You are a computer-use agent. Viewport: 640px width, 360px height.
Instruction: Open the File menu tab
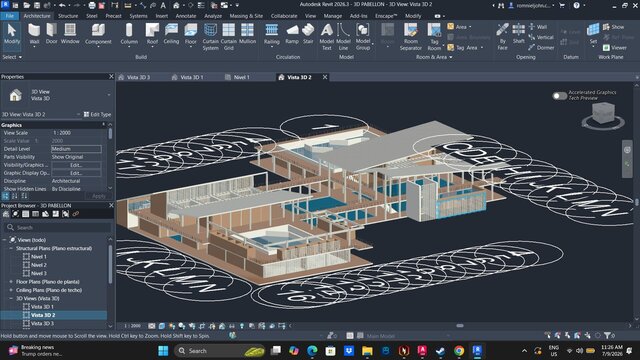click(x=9, y=16)
